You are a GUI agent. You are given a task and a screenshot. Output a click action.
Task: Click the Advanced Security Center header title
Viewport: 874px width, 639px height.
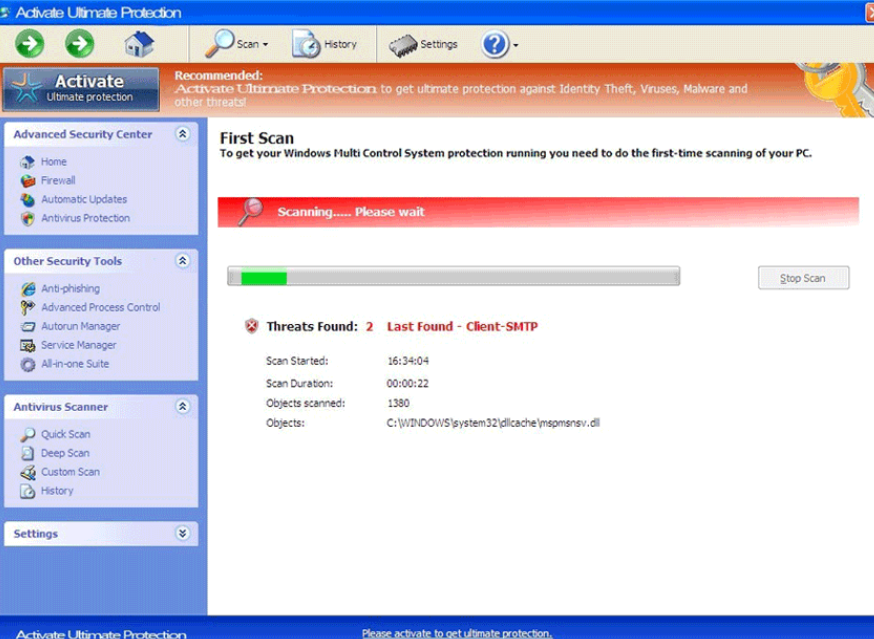(82, 134)
